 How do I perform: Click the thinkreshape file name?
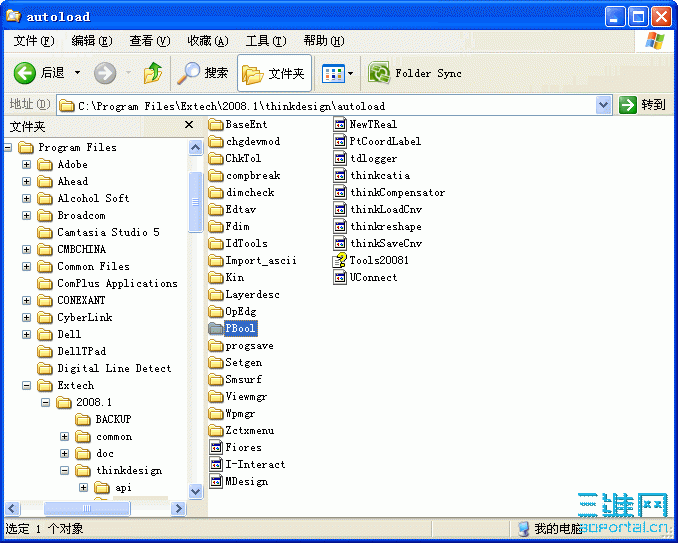coord(386,227)
